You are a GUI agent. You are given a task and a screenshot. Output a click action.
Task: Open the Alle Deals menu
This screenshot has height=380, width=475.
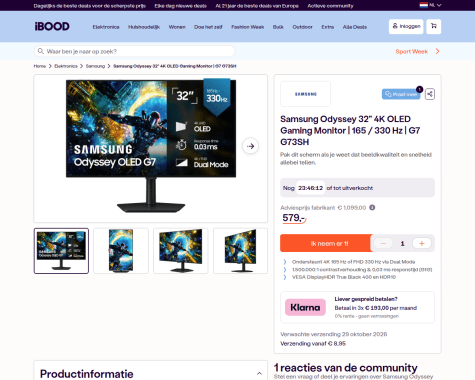point(355,27)
